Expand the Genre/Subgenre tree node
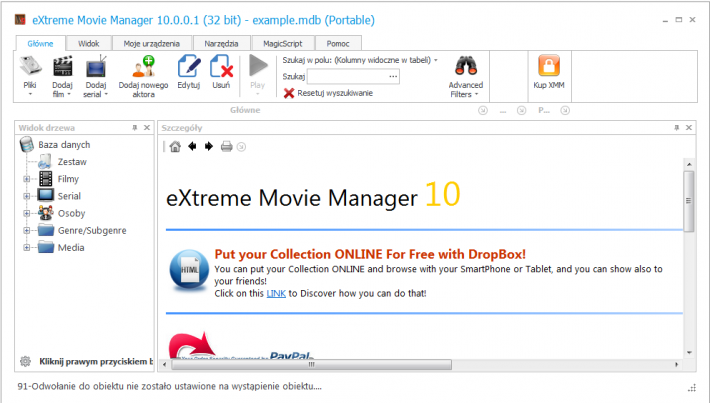 coord(27,230)
